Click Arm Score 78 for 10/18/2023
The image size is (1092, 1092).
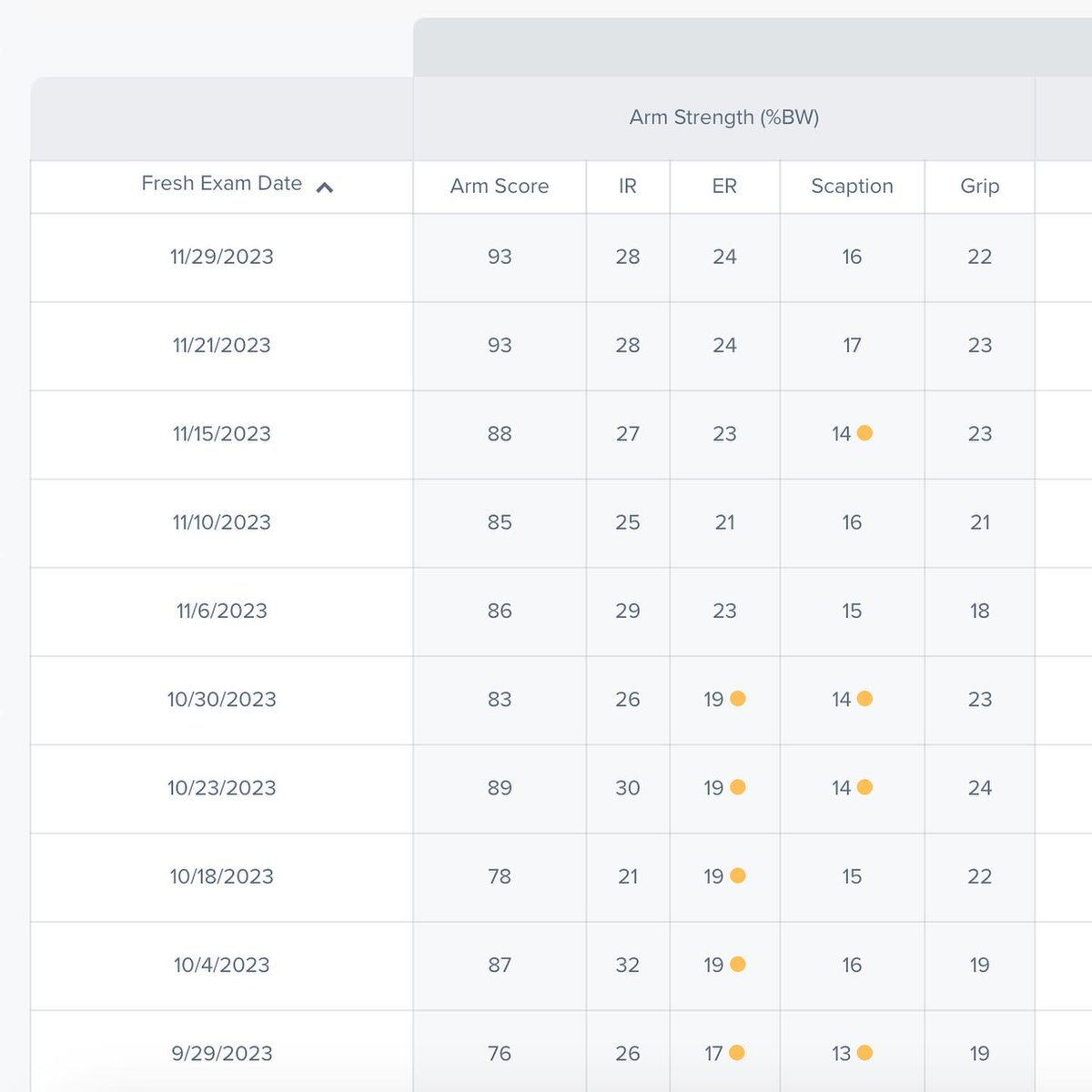(500, 877)
